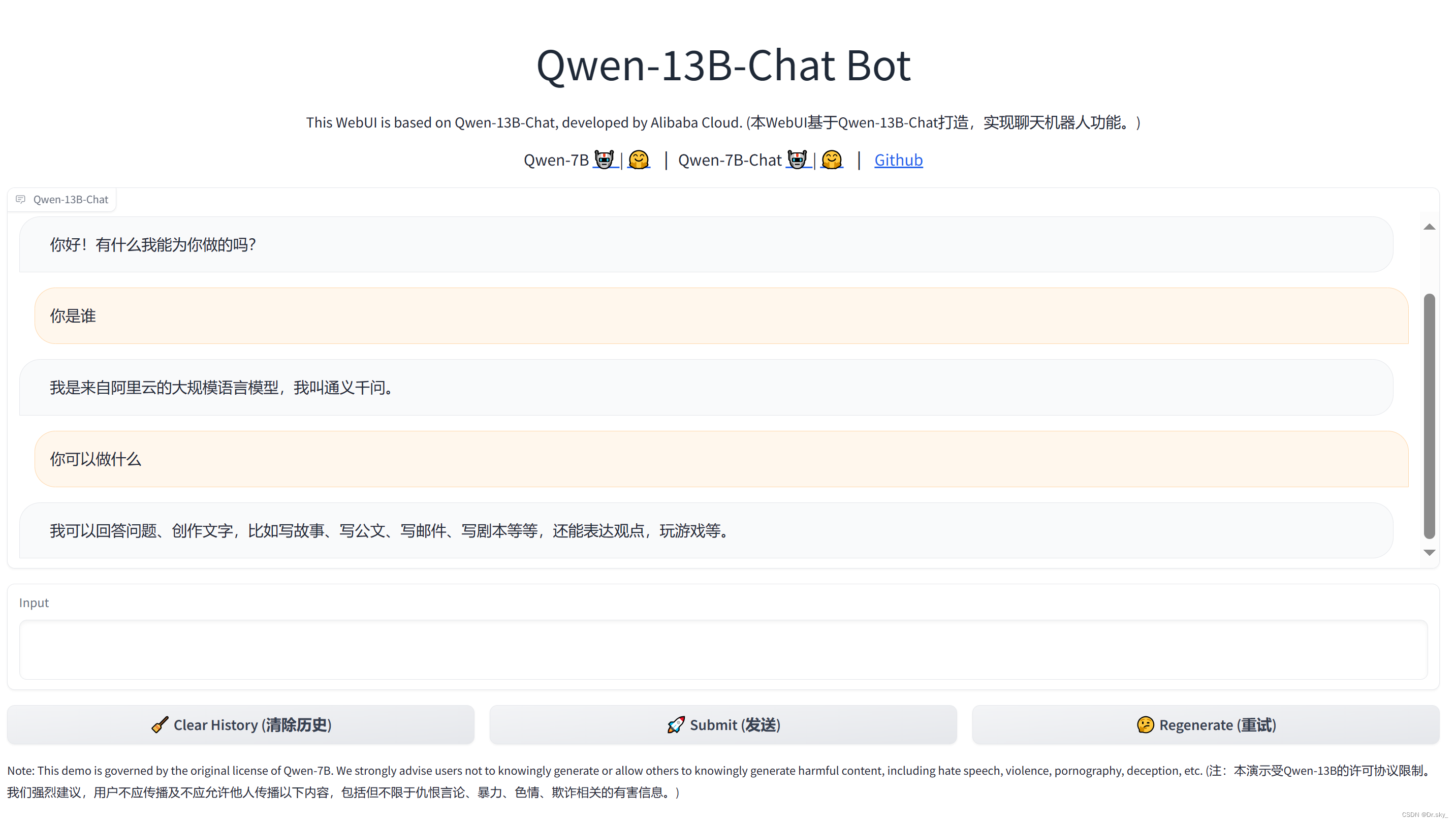
Task: Open the Github link
Action: click(x=898, y=160)
